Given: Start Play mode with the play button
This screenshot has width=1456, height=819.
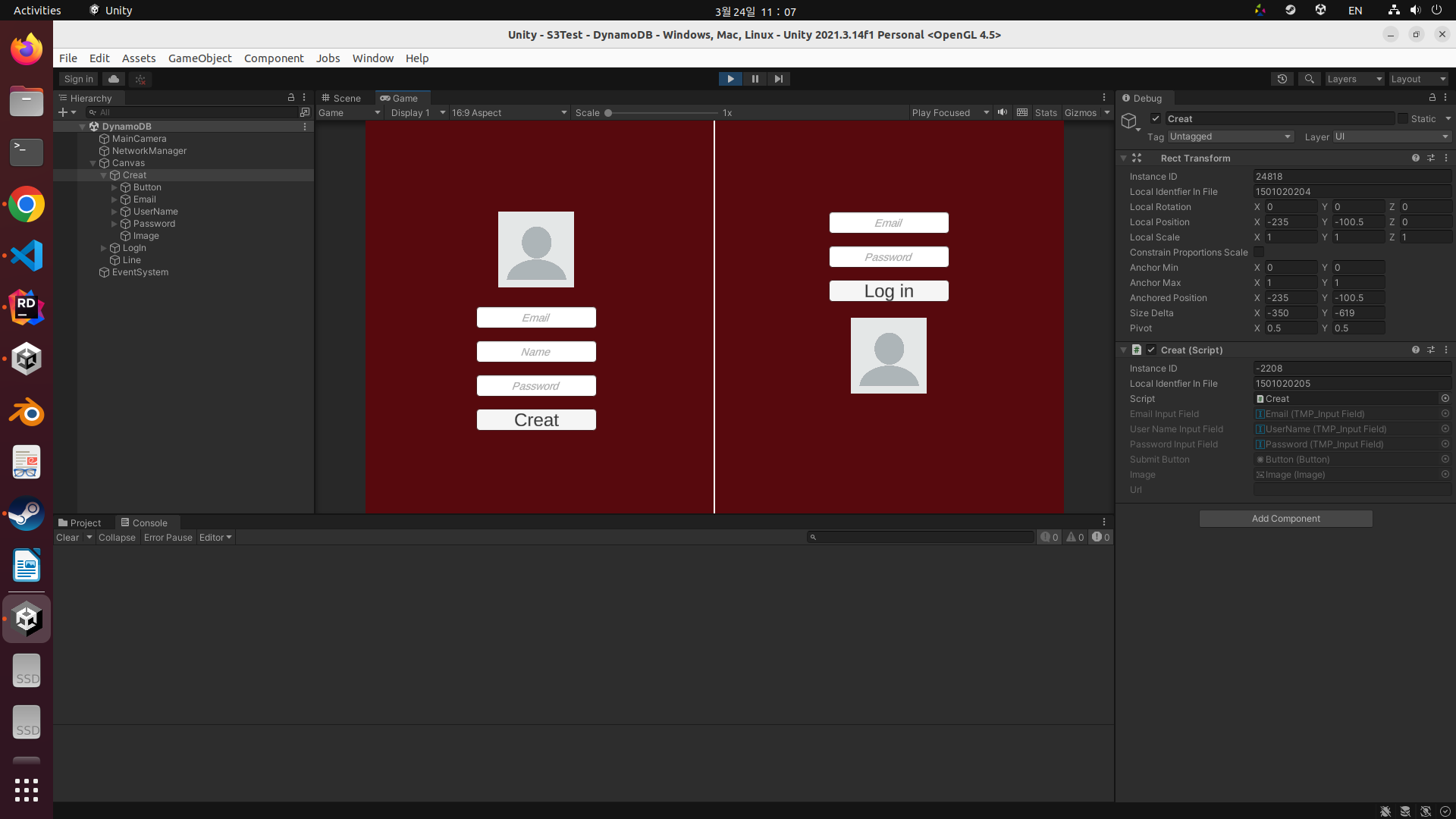Looking at the screenshot, I should 730,79.
